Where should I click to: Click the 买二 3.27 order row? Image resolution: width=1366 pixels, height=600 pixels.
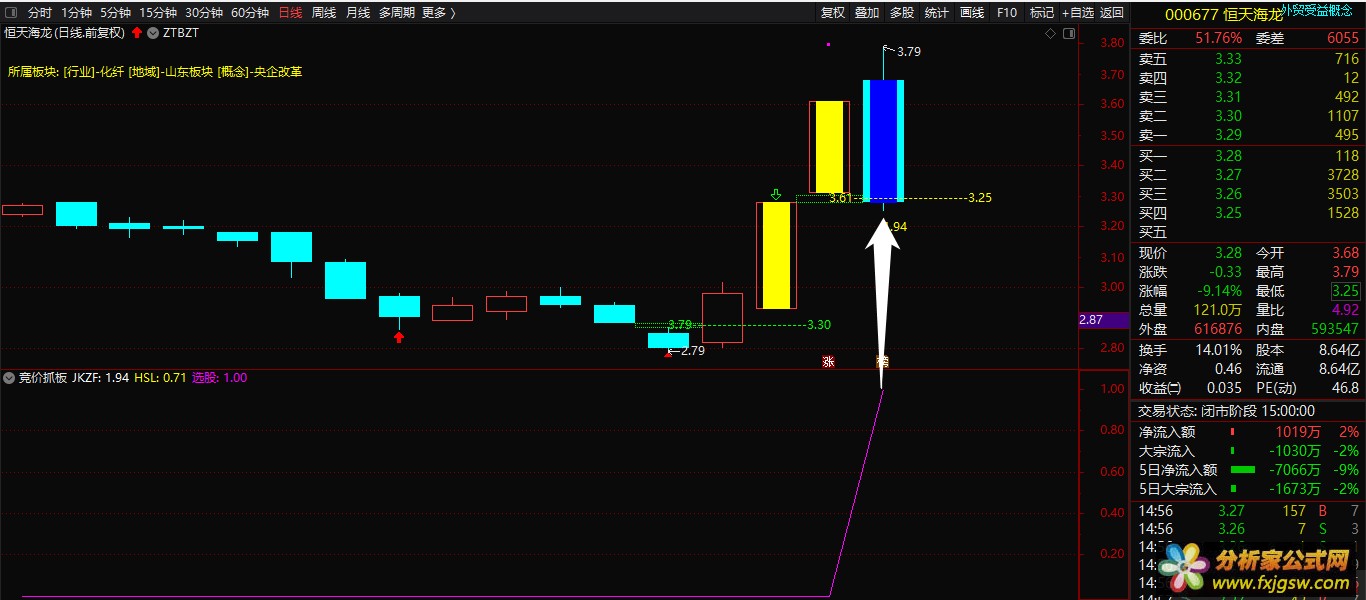click(x=1248, y=174)
